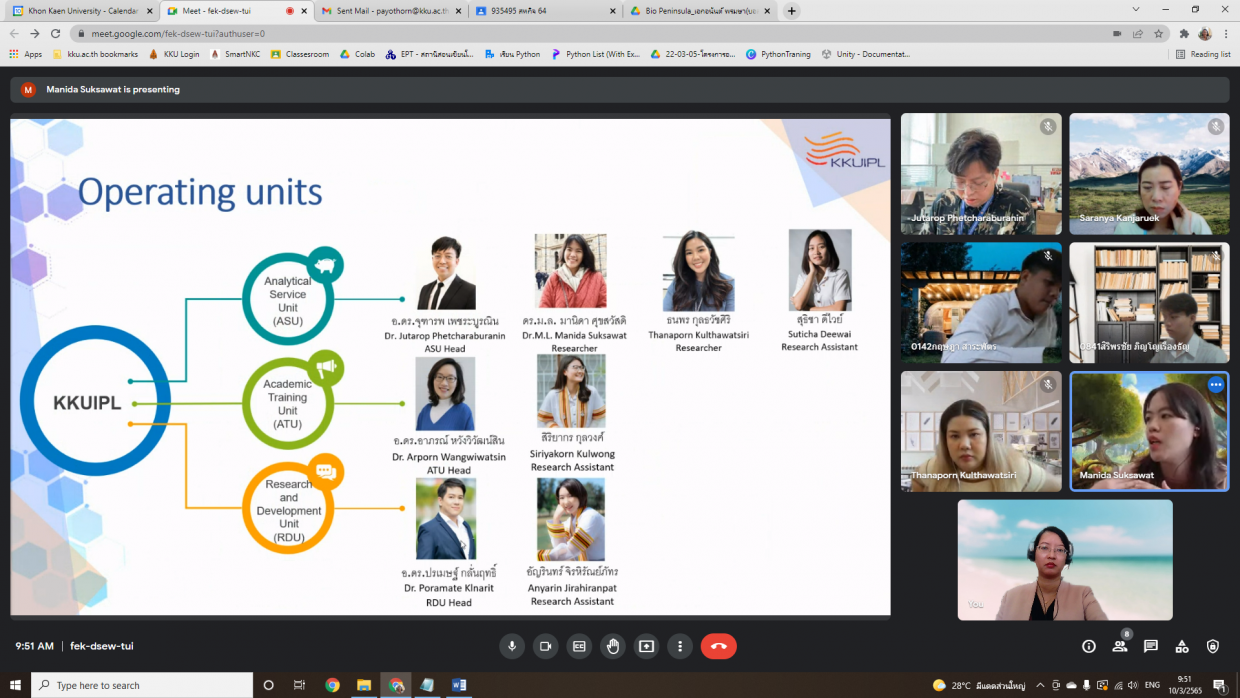Turn off the camera
This screenshot has width=1240, height=698.
tap(545, 646)
